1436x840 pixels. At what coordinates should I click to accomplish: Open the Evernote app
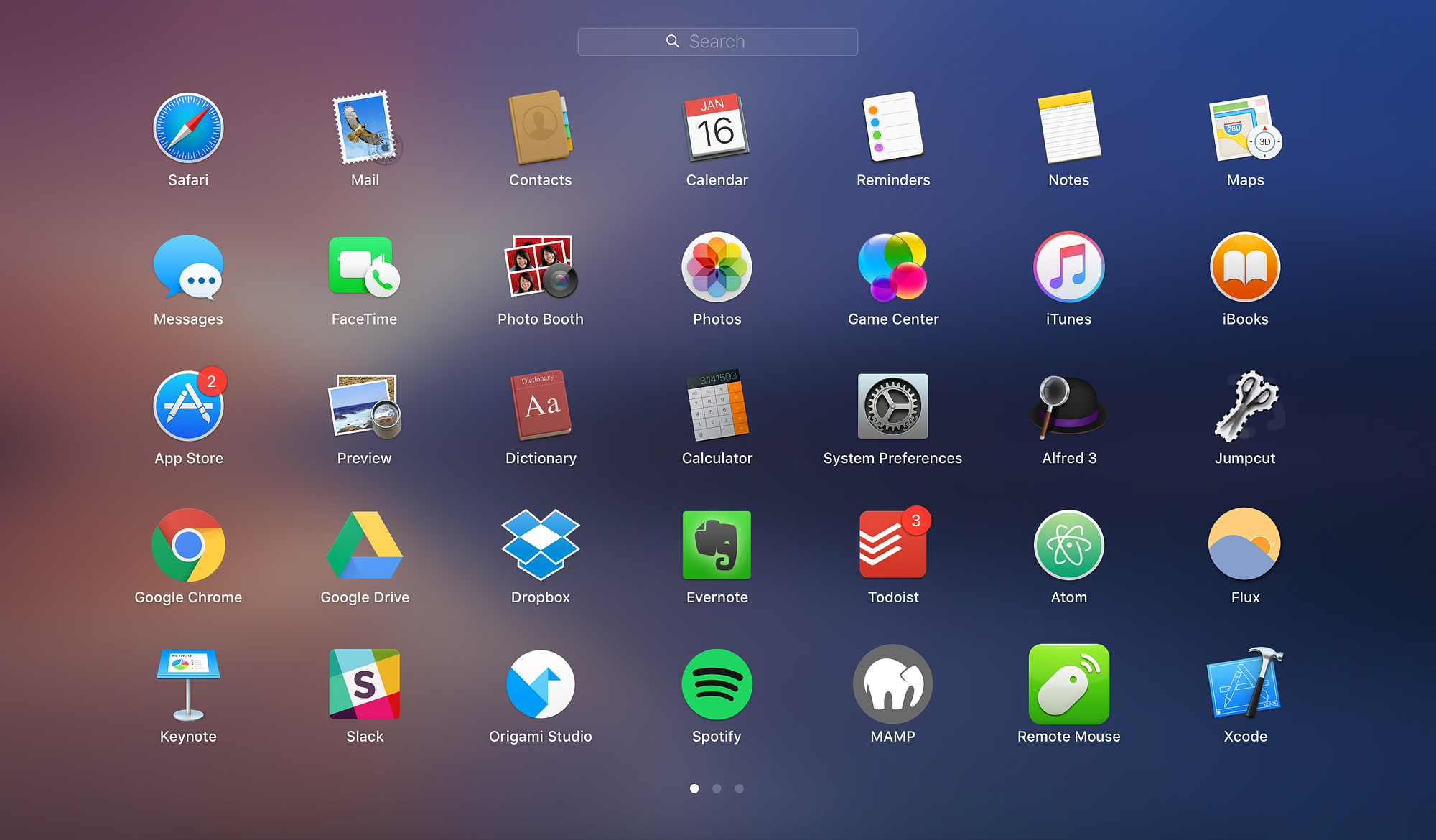pos(717,545)
